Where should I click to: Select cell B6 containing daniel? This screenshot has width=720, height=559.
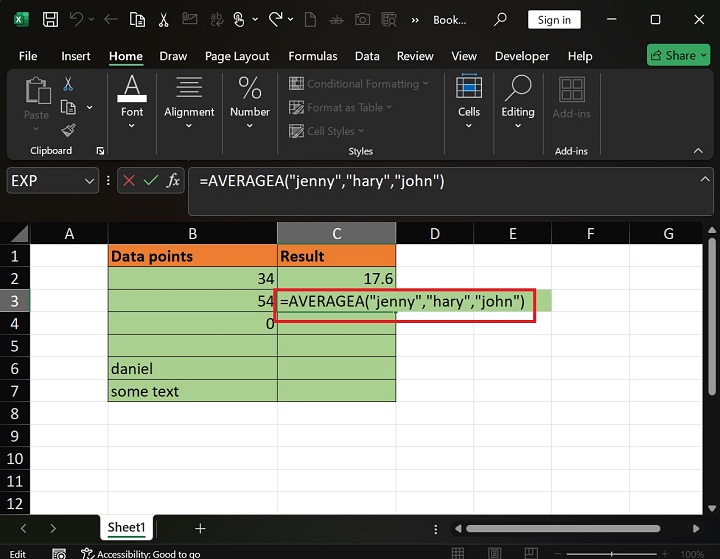point(192,369)
